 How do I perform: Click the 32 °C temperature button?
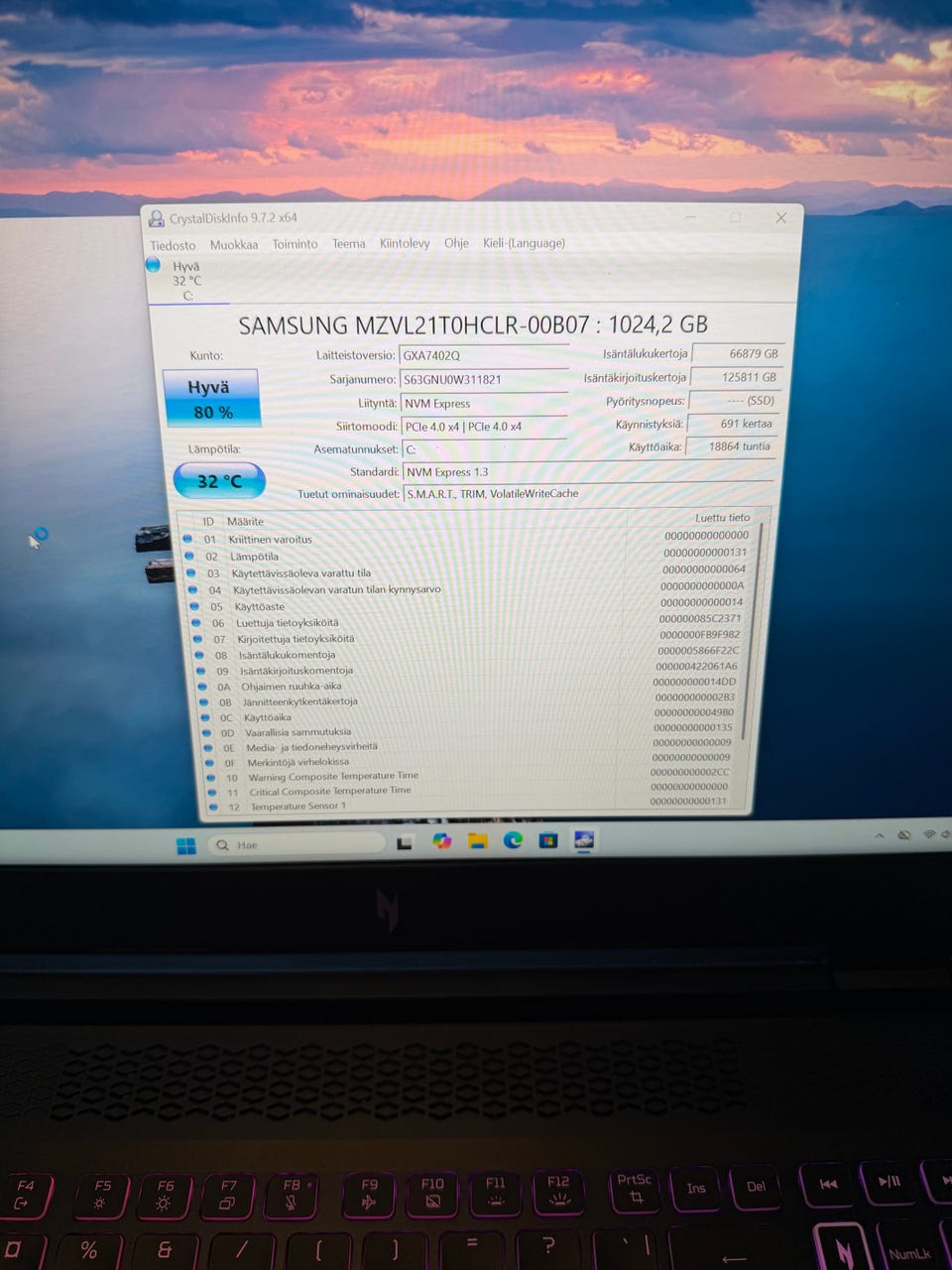coord(219,481)
